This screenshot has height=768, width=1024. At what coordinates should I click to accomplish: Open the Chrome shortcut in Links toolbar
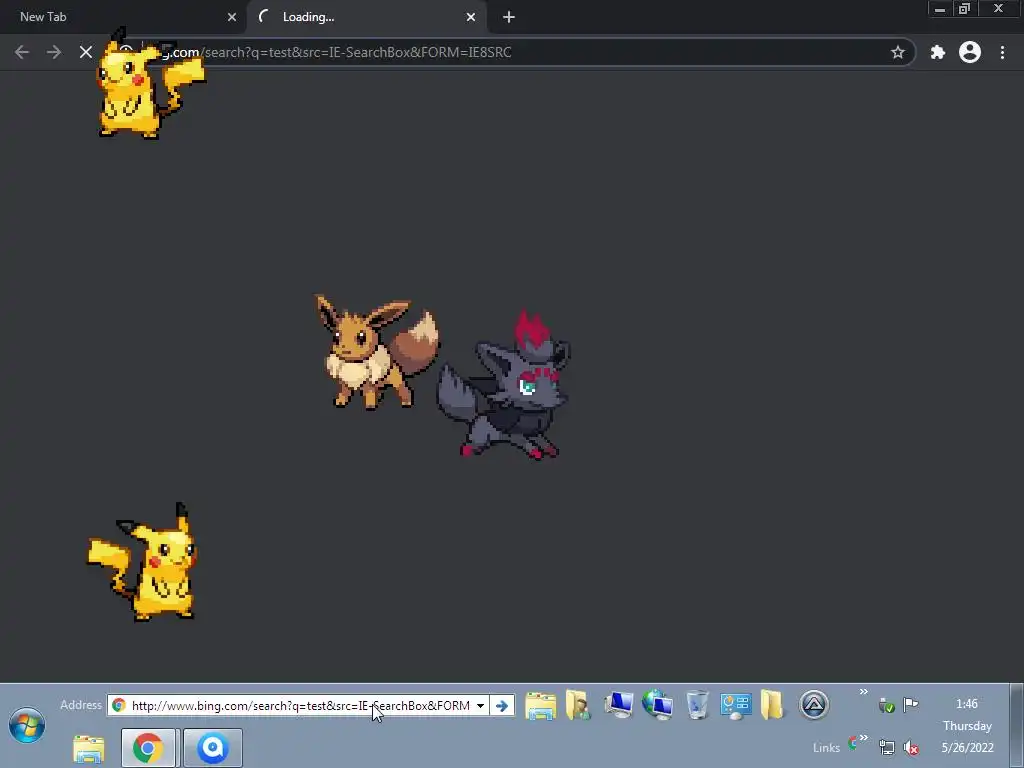(852, 743)
